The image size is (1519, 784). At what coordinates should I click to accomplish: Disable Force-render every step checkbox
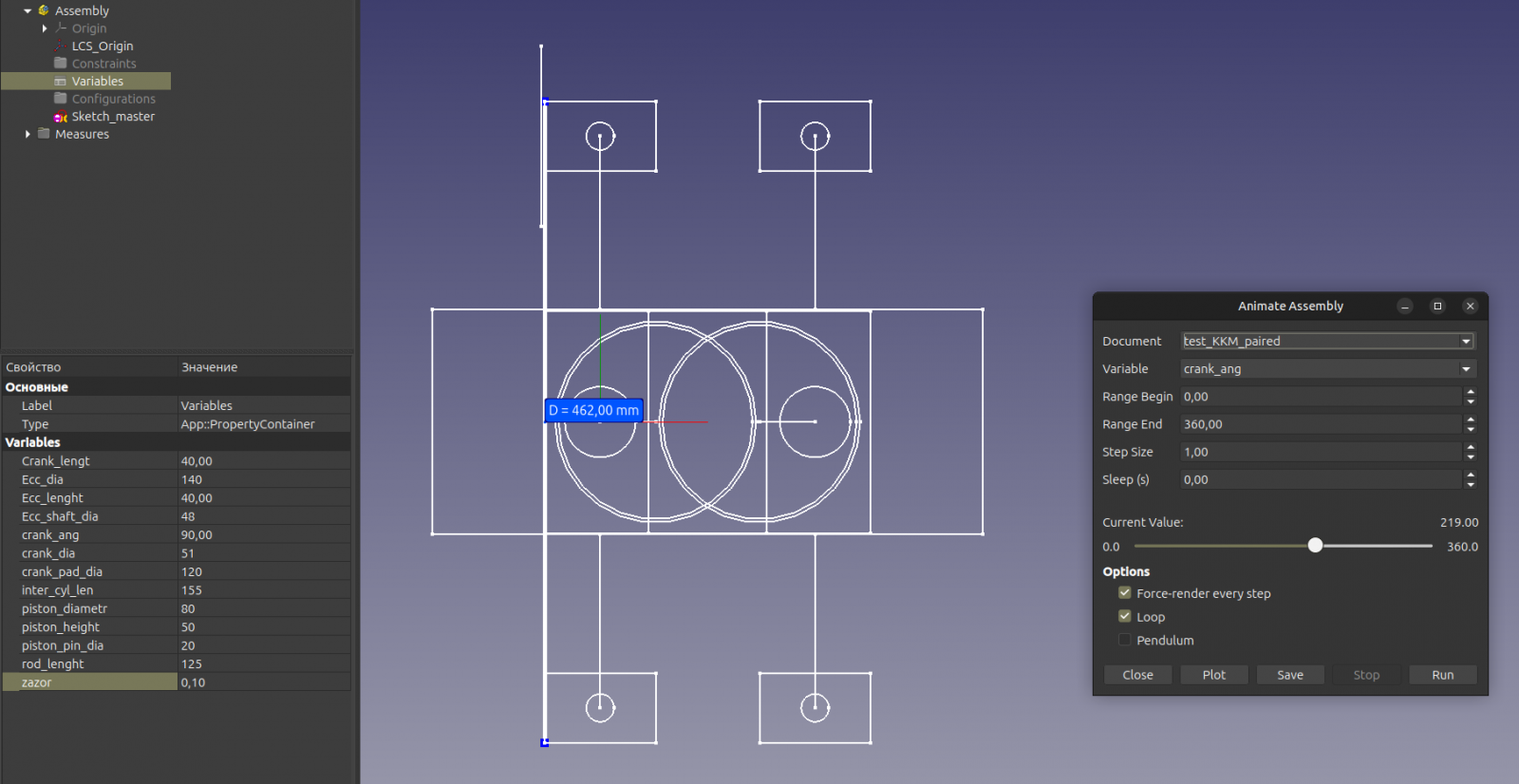pos(1125,593)
